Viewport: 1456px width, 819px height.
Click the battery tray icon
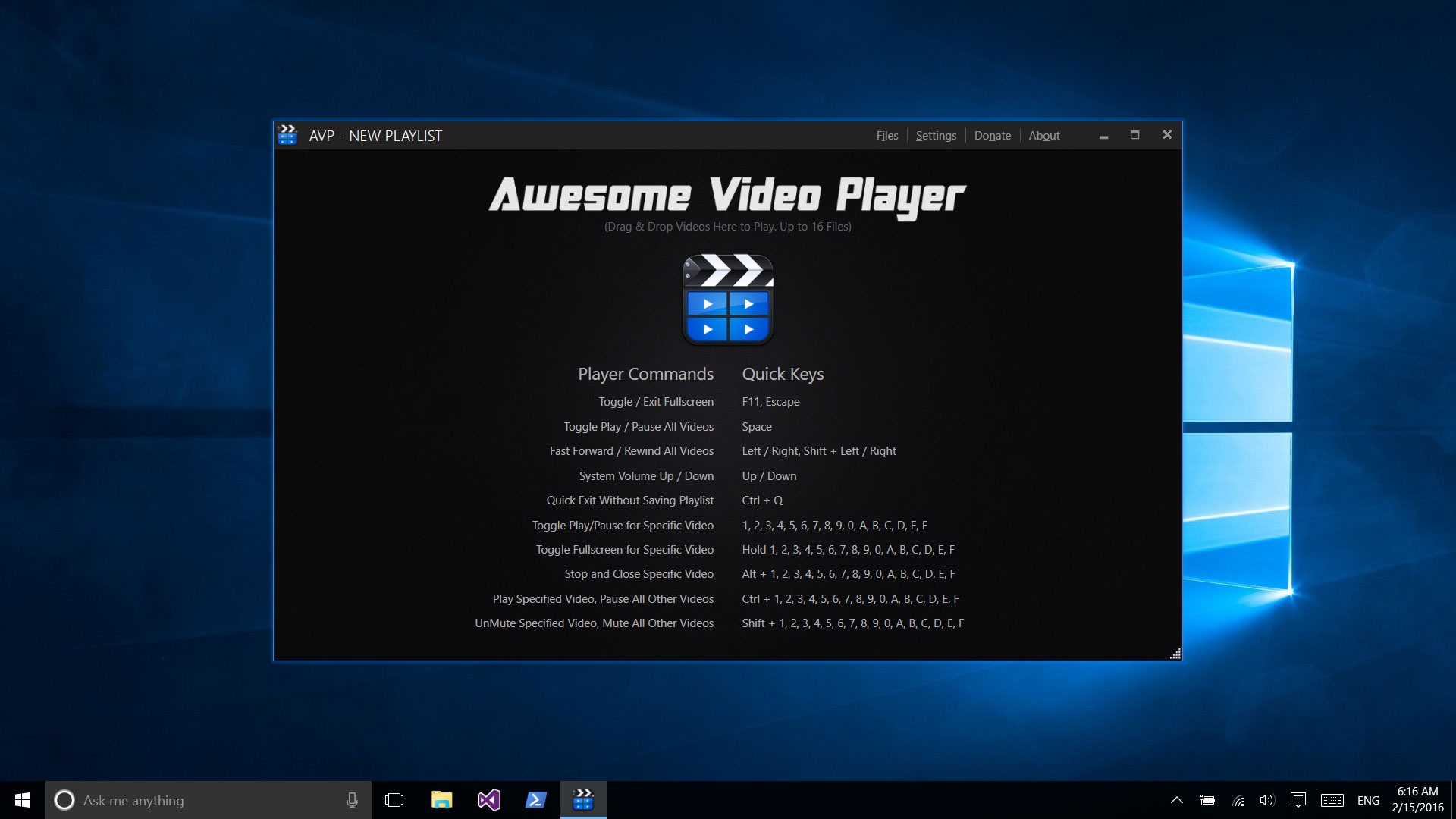(x=1207, y=800)
